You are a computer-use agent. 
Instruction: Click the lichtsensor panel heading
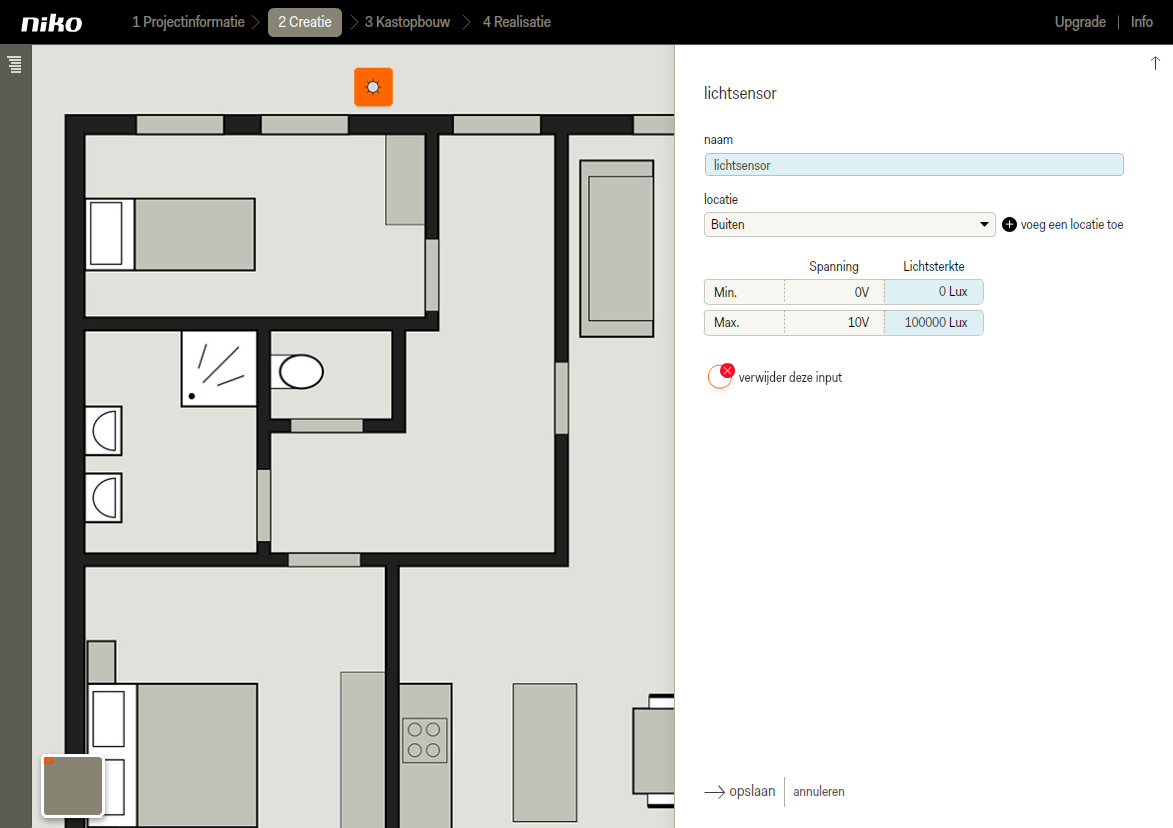click(x=740, y=93)
